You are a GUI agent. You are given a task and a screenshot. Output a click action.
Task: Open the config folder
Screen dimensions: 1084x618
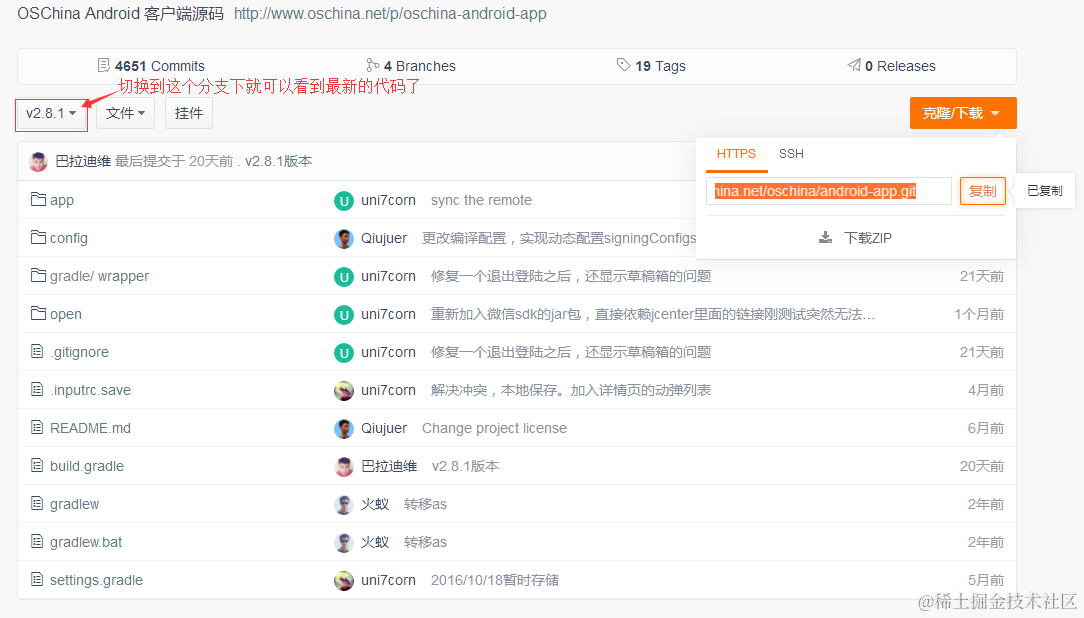tap(68, 238)
